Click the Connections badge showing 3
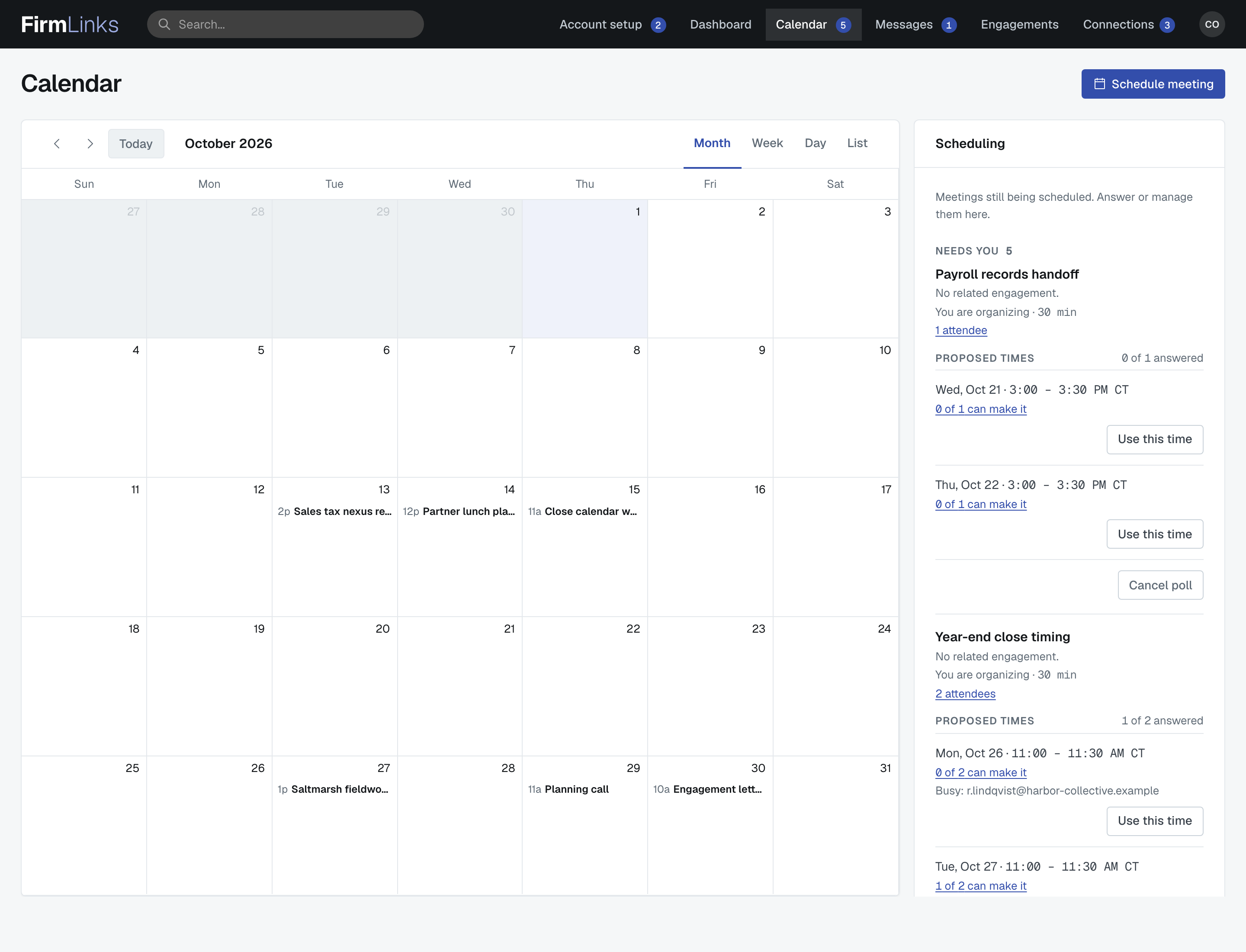The image size is (1246, 952). pyautogui.click(x=1167, y=25)
